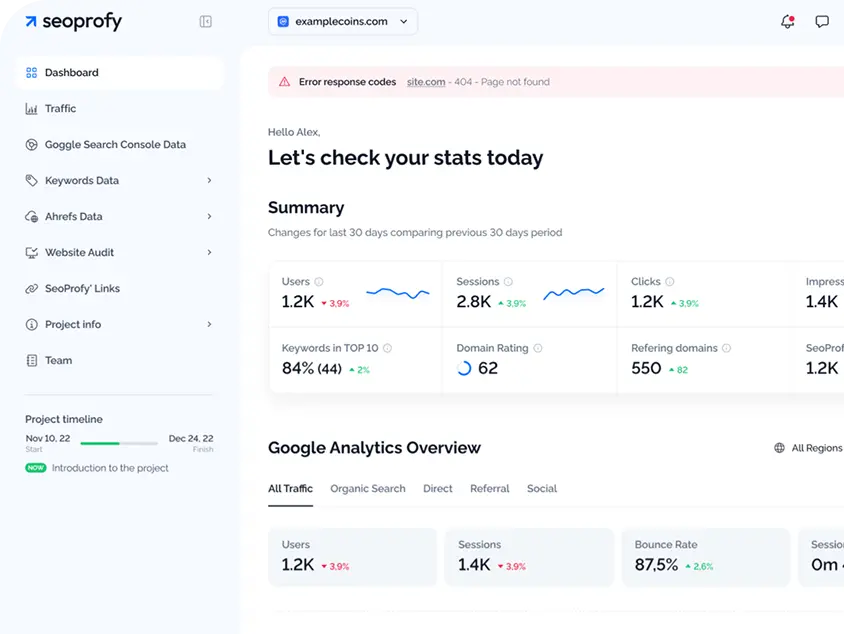The width and height of the screenshot is (844, 634).
Task: Click the examplecoins.com site favicon
Action: (x=283, y=22)
